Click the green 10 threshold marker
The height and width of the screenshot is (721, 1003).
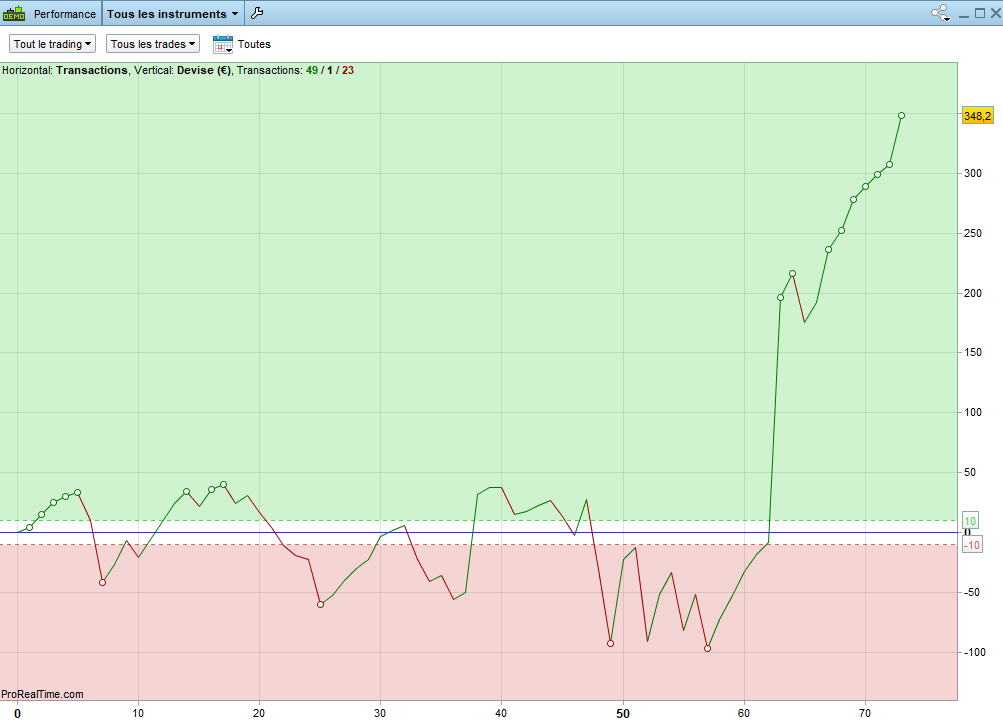970,521
